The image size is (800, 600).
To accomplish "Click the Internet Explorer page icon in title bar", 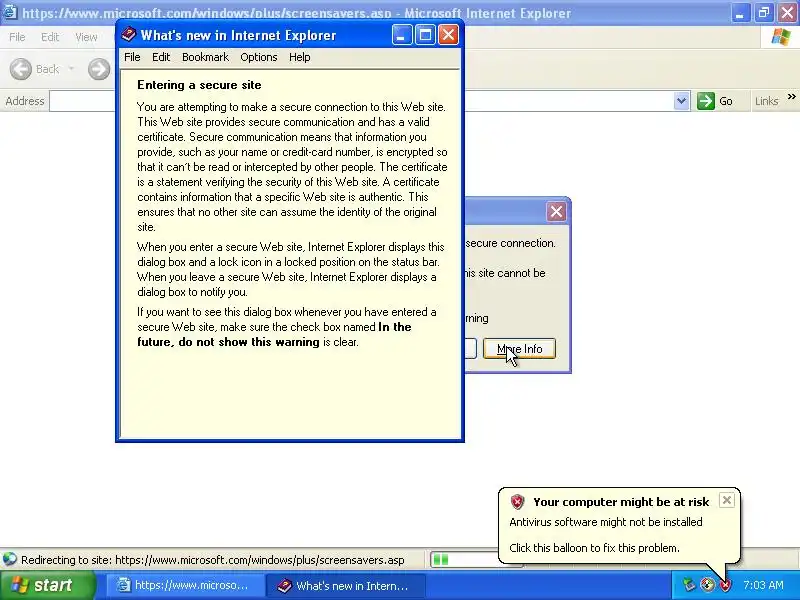I will tap(9, 11).
